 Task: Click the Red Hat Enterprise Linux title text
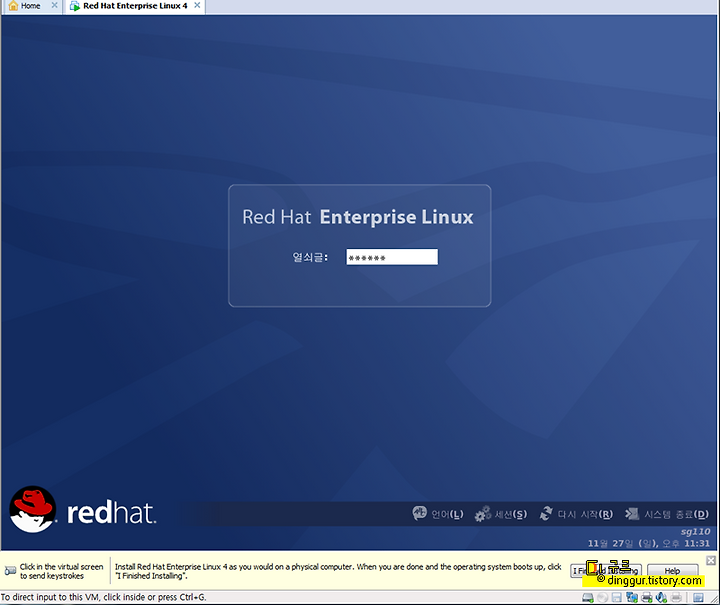(358, 217)
